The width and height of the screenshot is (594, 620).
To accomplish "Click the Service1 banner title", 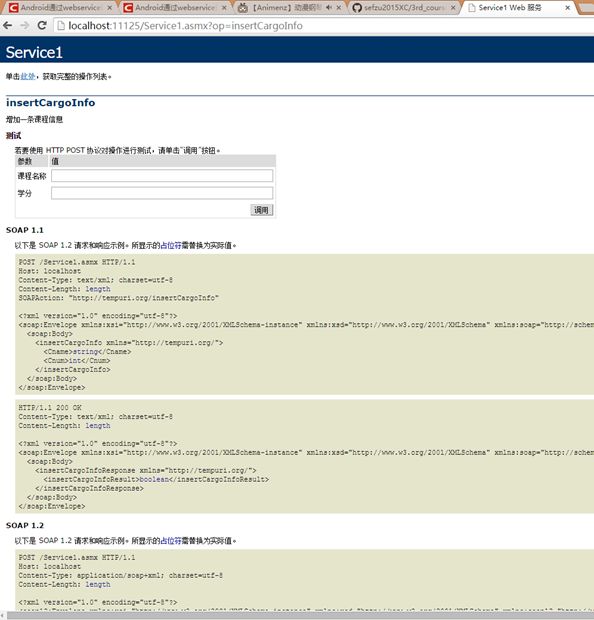I will click(x=34, y=52).
